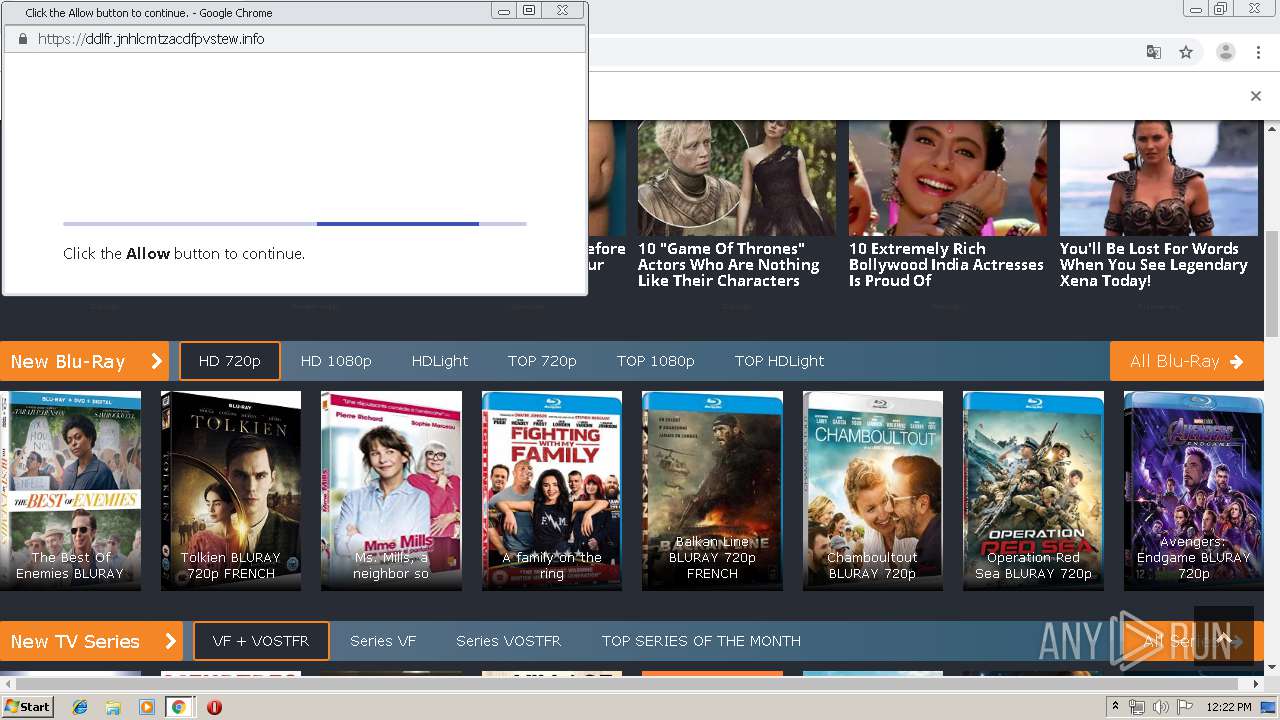Open the TOP 720p tab

542,361
